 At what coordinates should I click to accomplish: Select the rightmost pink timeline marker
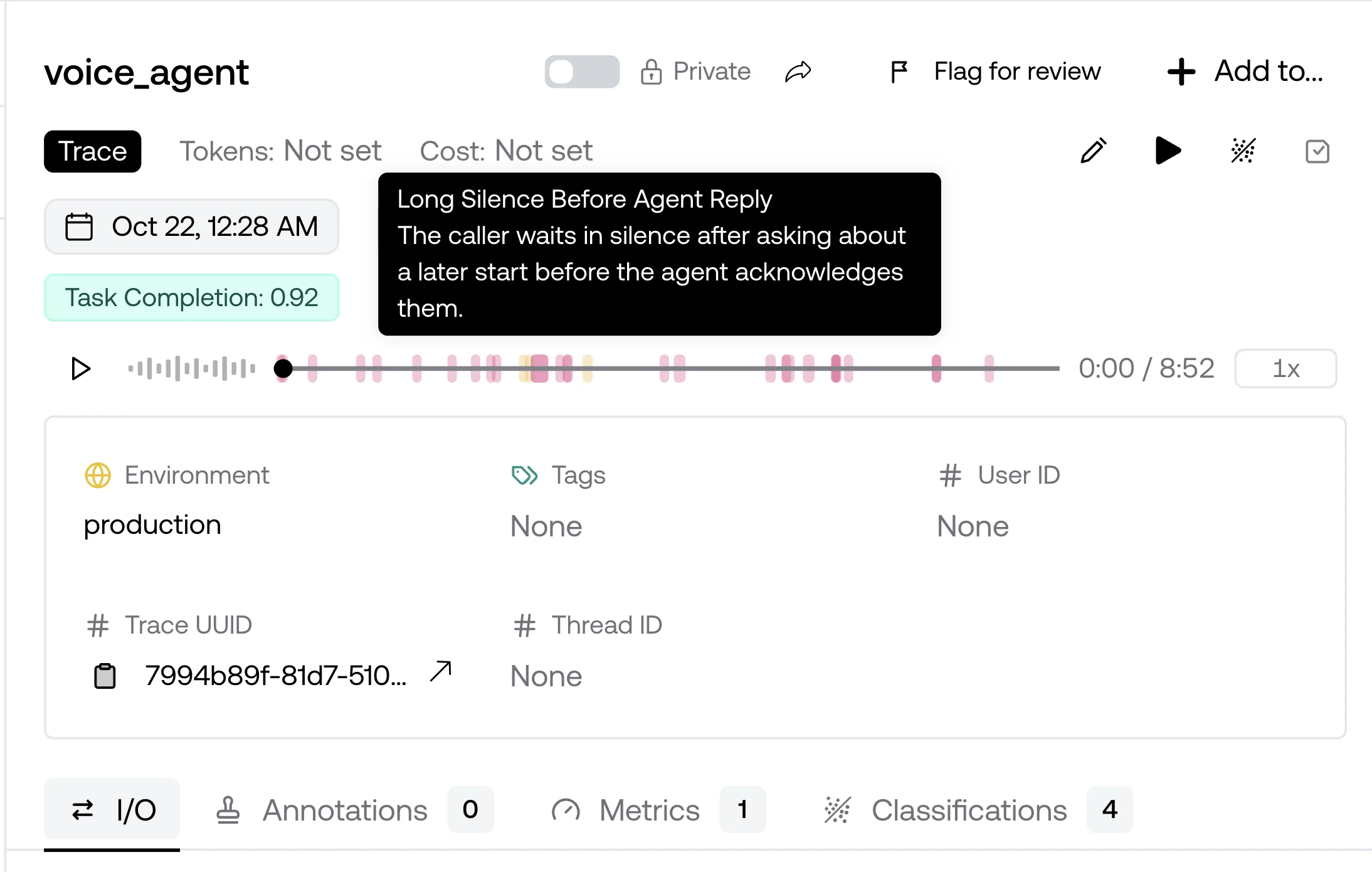pyautogui.click(x=989, y=368)
